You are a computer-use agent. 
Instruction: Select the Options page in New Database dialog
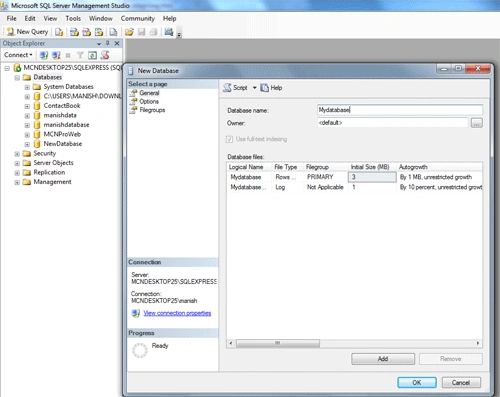[149, 101]
